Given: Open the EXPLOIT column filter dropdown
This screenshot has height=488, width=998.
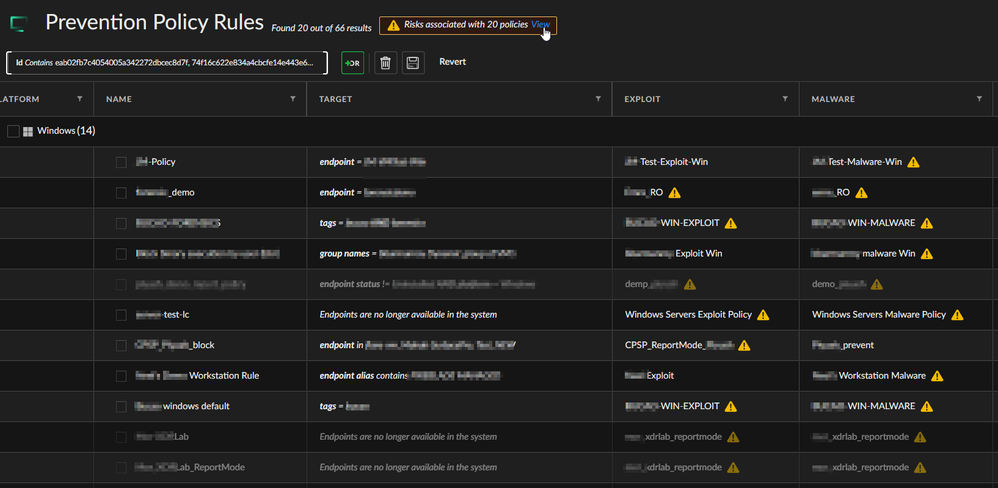Looking at the screenshot, I should click(786, 99).
